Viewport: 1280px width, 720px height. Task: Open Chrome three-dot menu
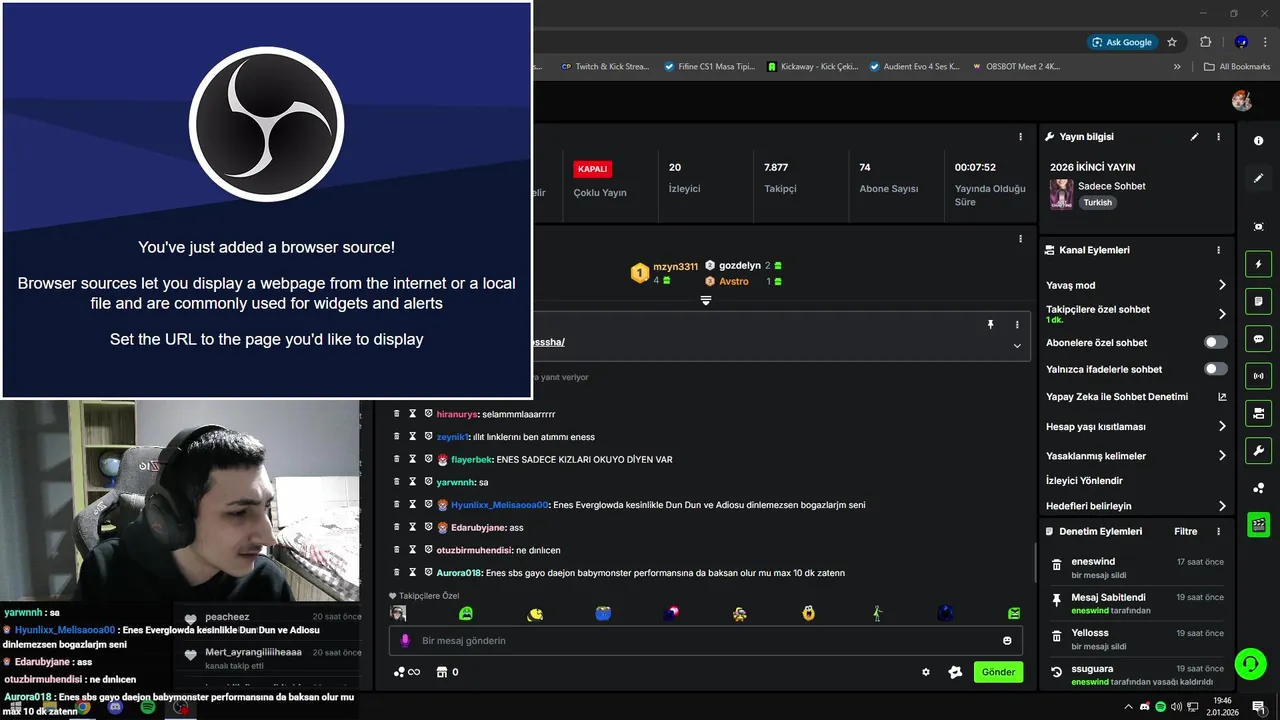tap(1263, 42)
